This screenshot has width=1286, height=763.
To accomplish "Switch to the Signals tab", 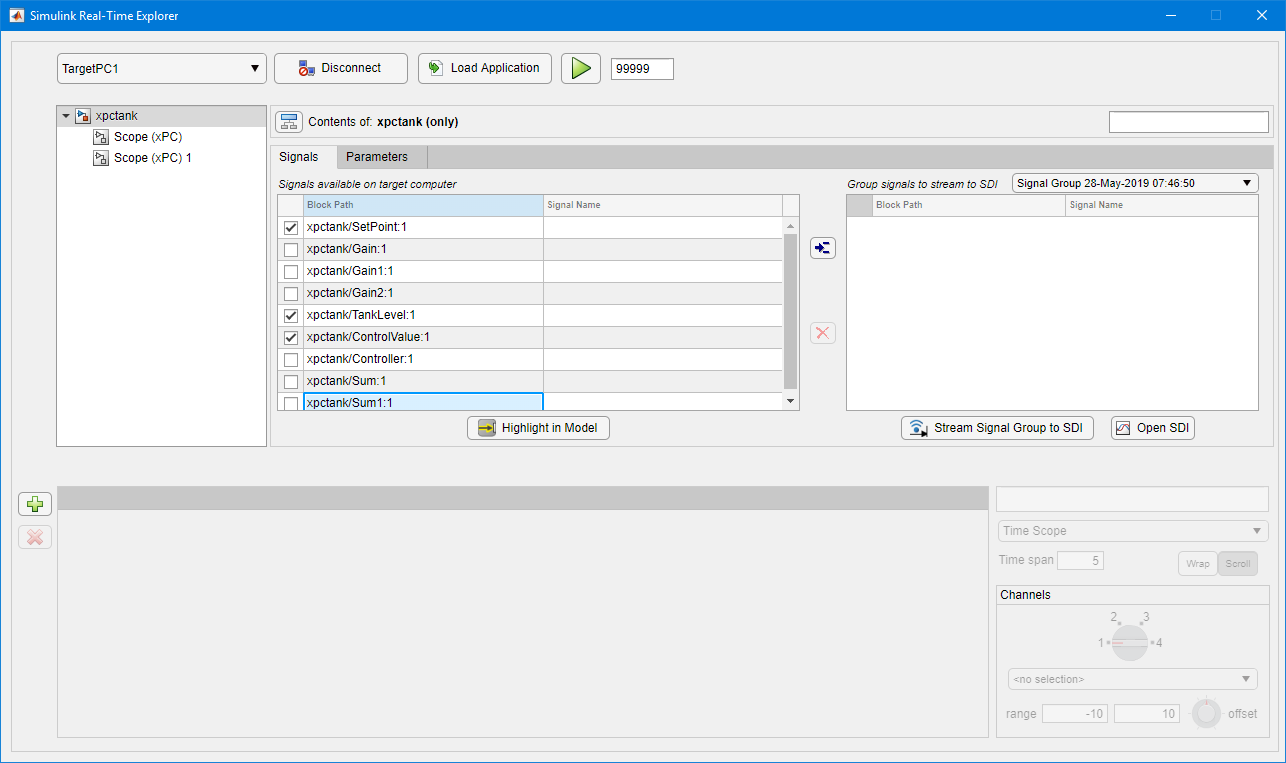I will [x=299, y=157].
